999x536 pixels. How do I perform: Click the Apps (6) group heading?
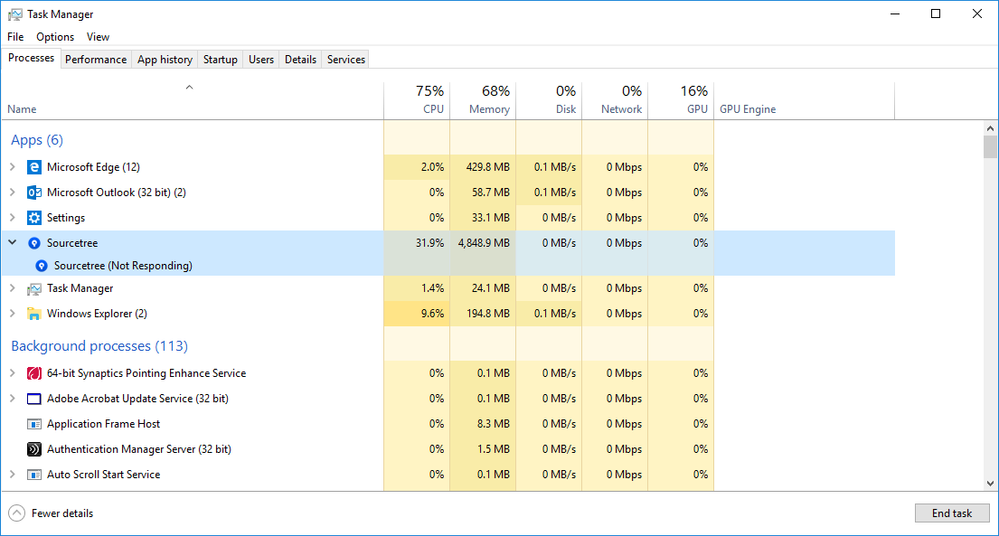click(37, 140)
